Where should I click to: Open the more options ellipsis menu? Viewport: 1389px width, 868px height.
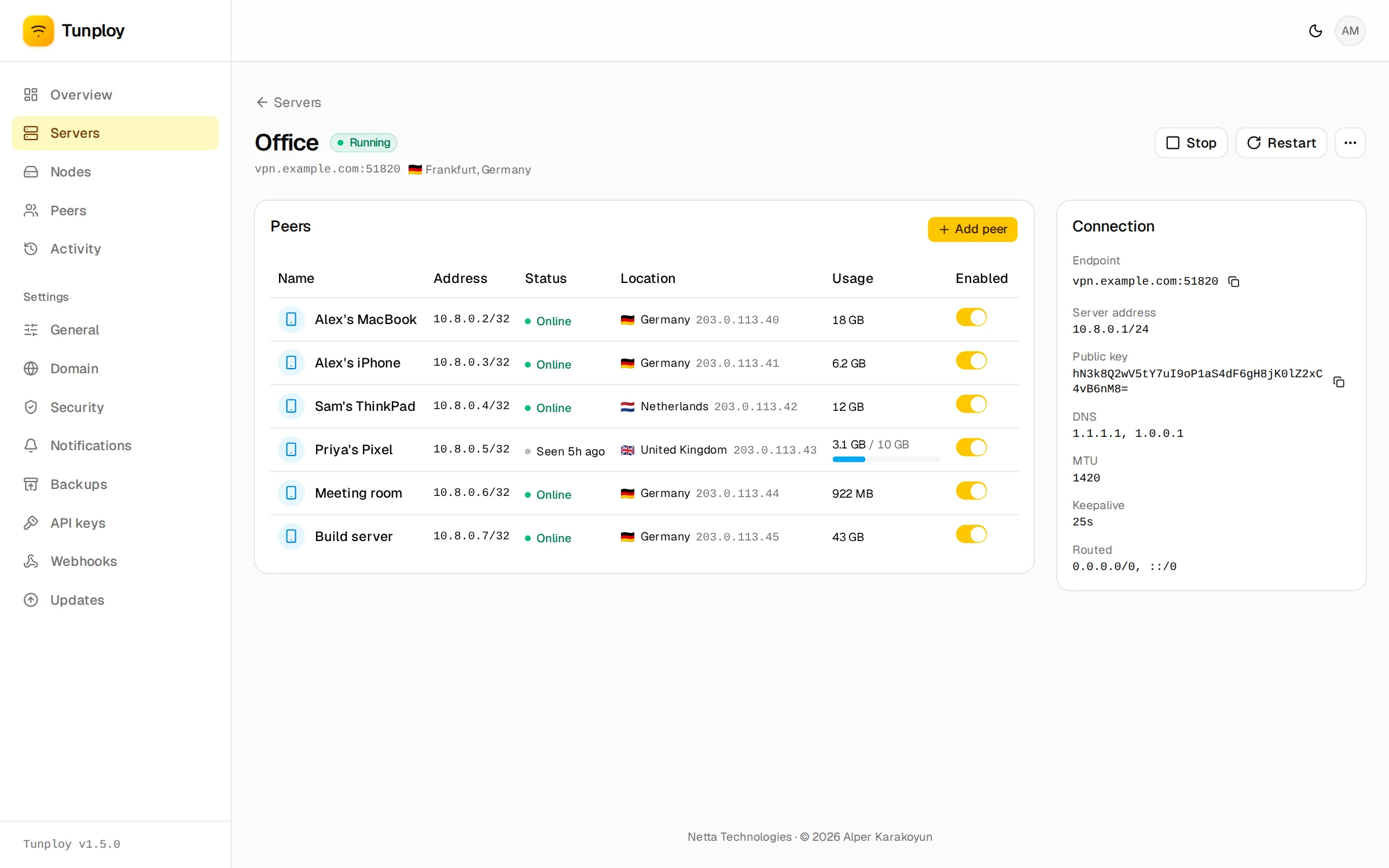click(x=1350, y=143)
